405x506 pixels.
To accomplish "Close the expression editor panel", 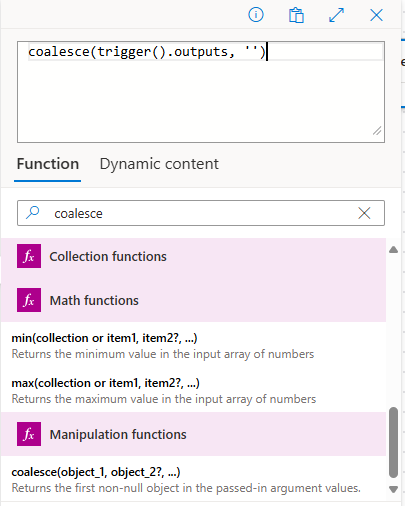I will [376, 15].
